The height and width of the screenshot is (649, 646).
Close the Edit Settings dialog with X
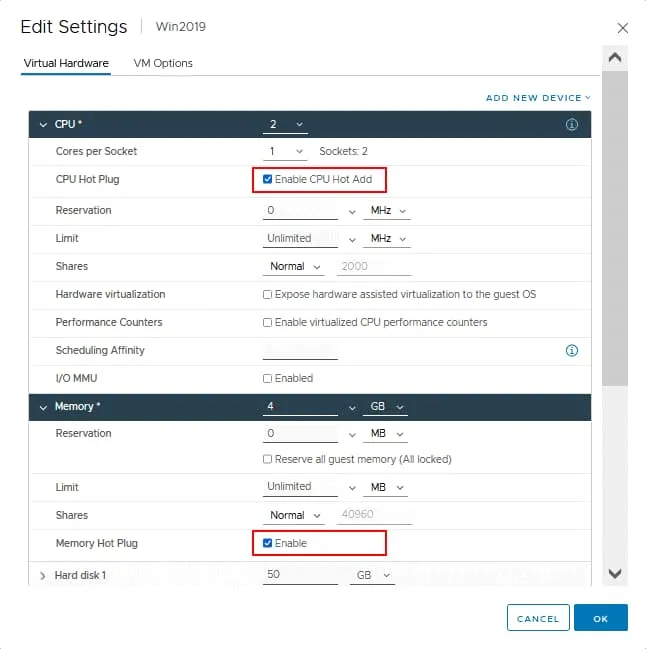click(622, 28)
